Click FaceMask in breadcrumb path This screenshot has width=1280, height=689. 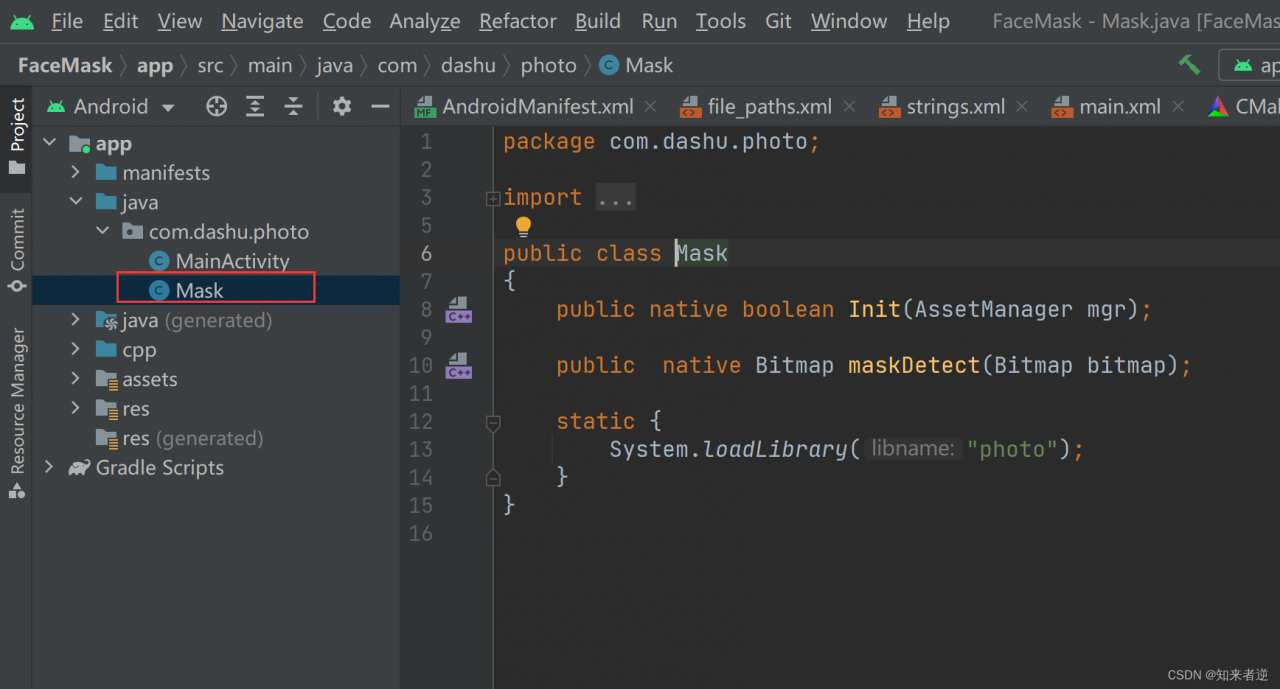click(x=65, y=65)
